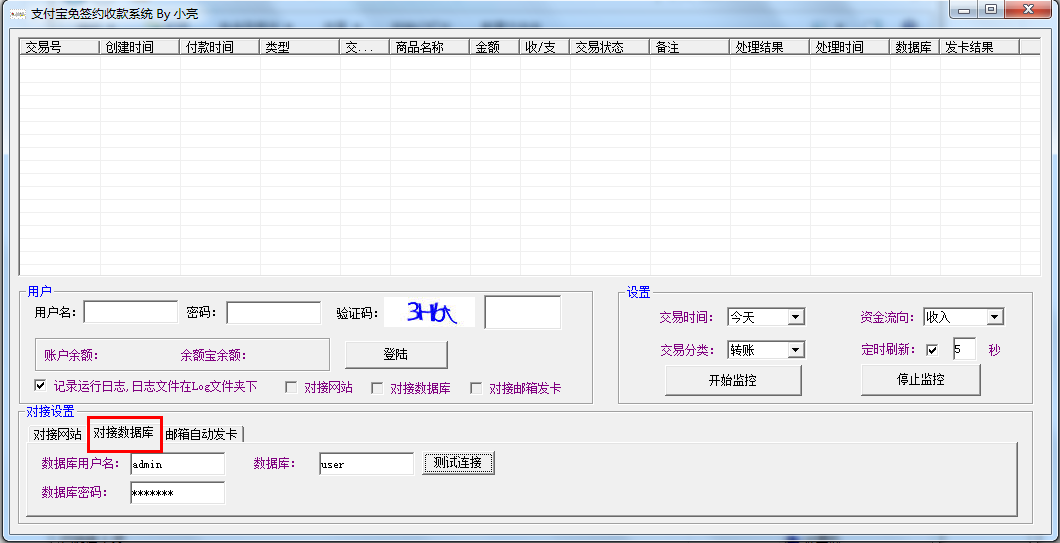1060x543 pixels.
Task: Click the 数据库用户名 field containing admin
Action: coord(177,464)
